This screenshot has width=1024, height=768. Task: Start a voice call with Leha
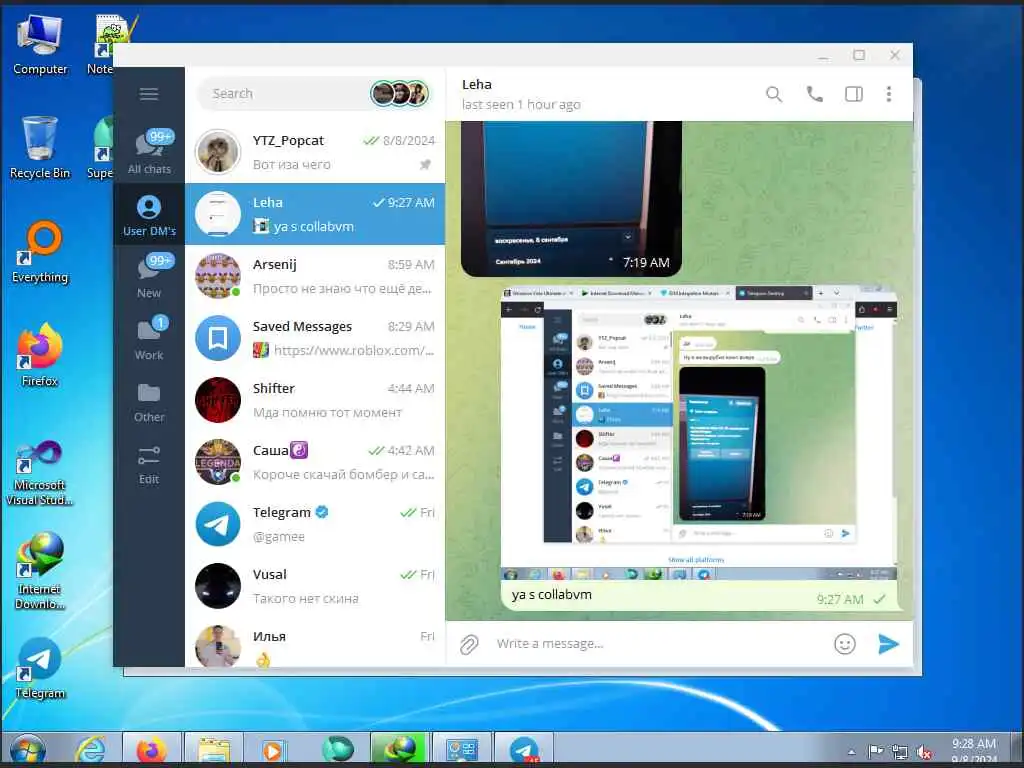coord(814,94)
